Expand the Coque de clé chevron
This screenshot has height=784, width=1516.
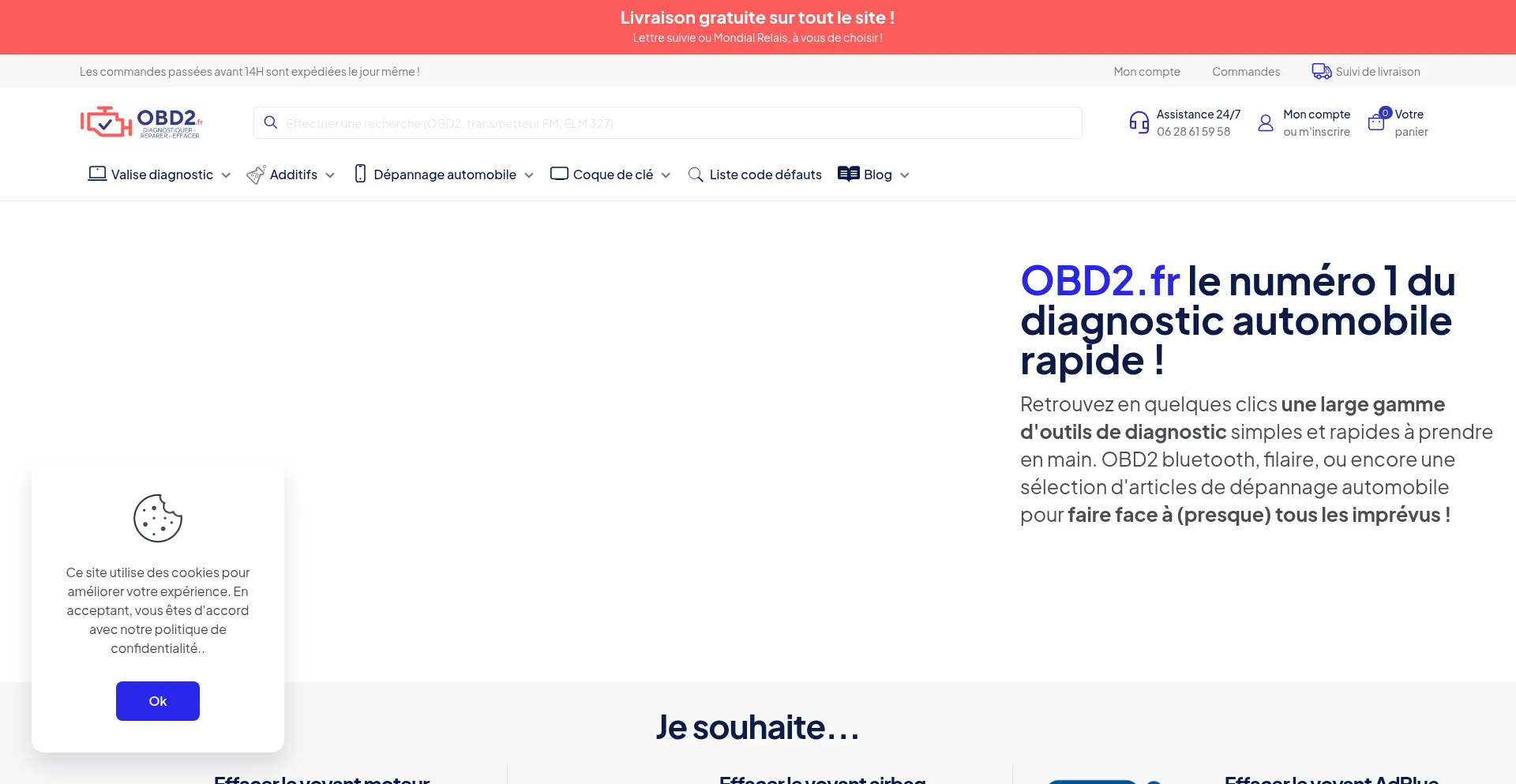click(666, 175)
